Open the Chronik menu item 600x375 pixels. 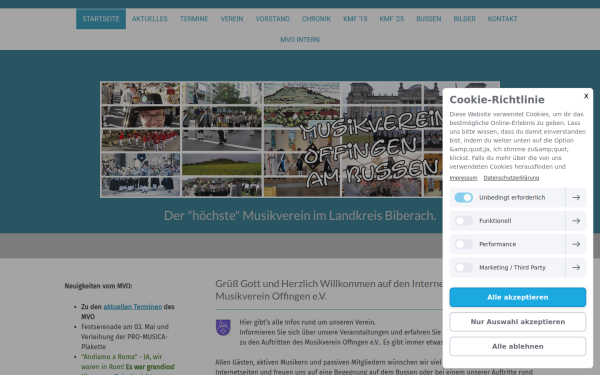(316, 19)
